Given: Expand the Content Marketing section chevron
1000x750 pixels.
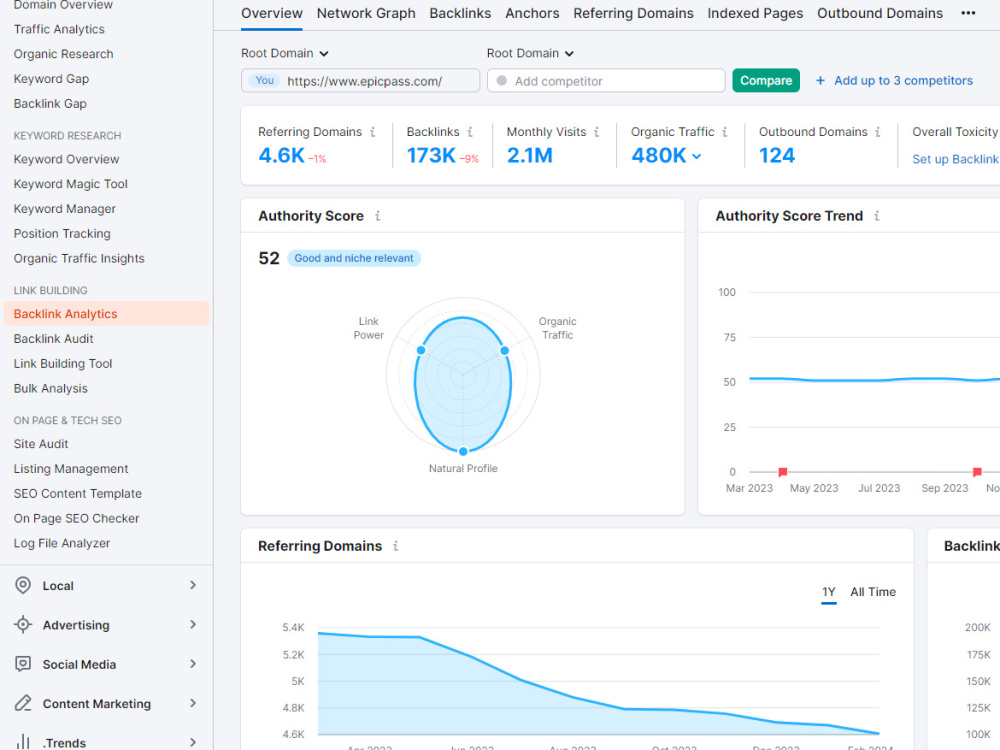Looking at the screenshot, I should (193, 703).
